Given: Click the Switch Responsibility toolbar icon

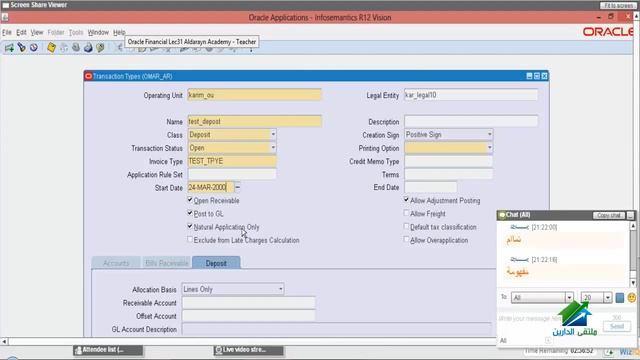Looking at the screenshot, I should (76, 48).
